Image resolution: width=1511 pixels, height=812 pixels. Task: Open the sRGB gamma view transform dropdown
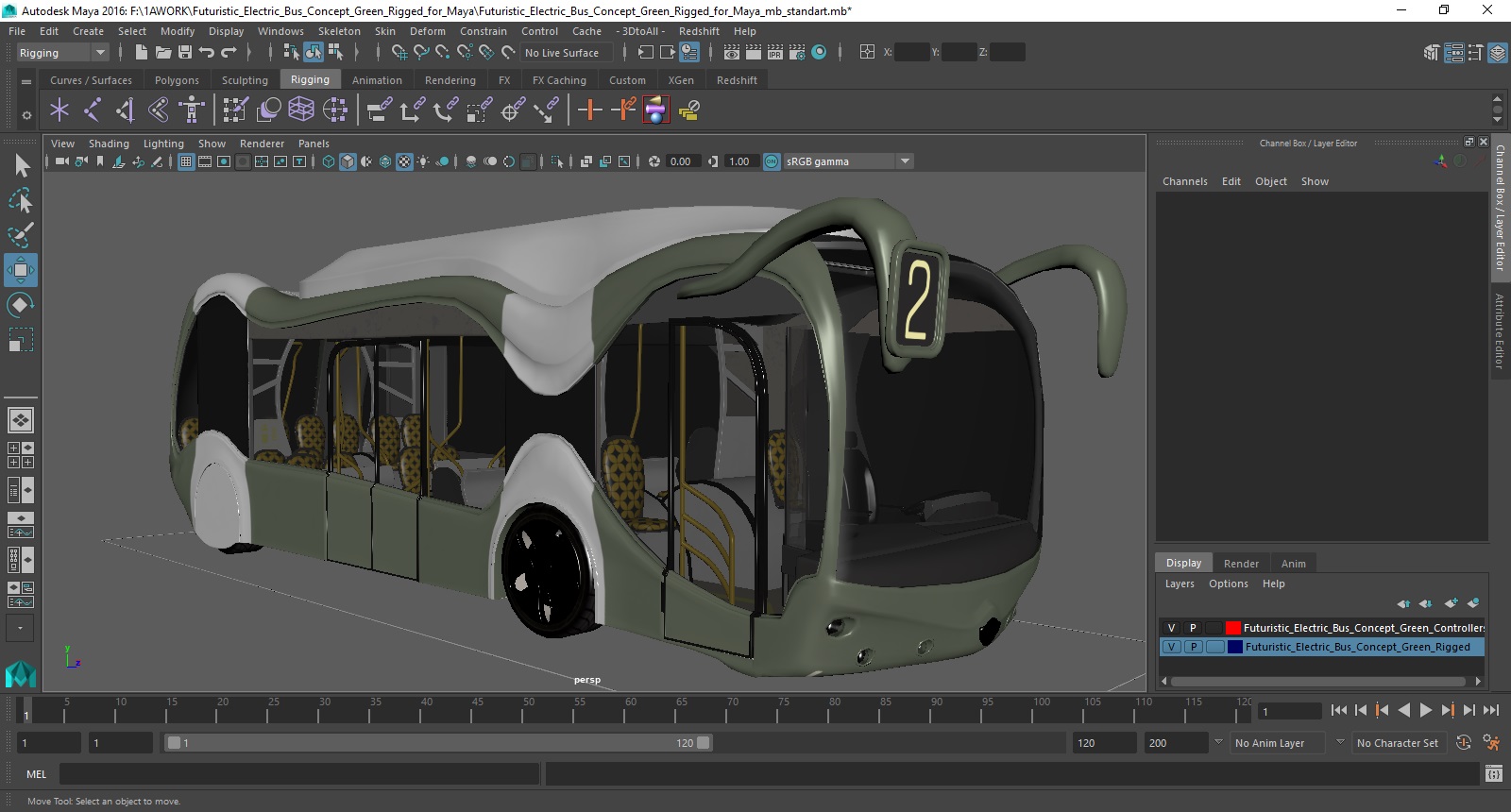click(x=848, y=161)
